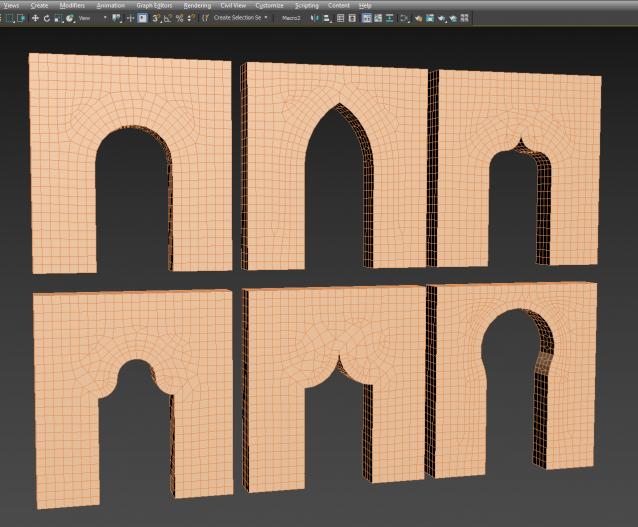The width and height of the screenshot is (638, 527).
Task: Open the Content menu
Action: (x=339, y=5)
